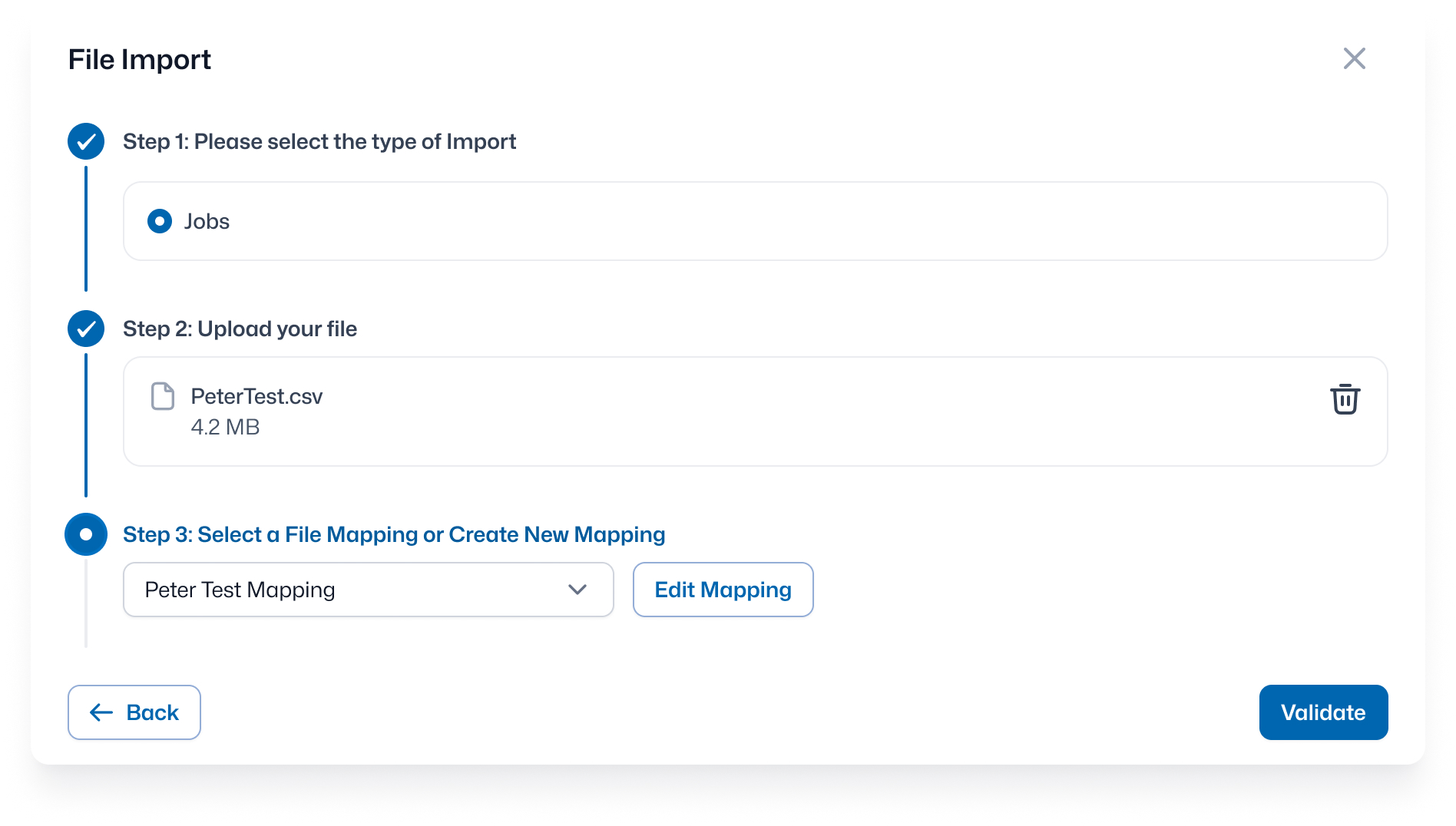Click the PeterTest.csv file name
This screenshot has height=826, width=1456.
pos(256,396)
